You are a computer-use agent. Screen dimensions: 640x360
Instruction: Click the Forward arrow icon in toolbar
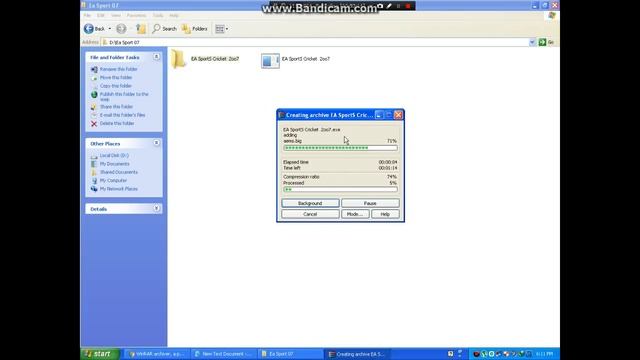pyautogui.click(x=121, y=29)
